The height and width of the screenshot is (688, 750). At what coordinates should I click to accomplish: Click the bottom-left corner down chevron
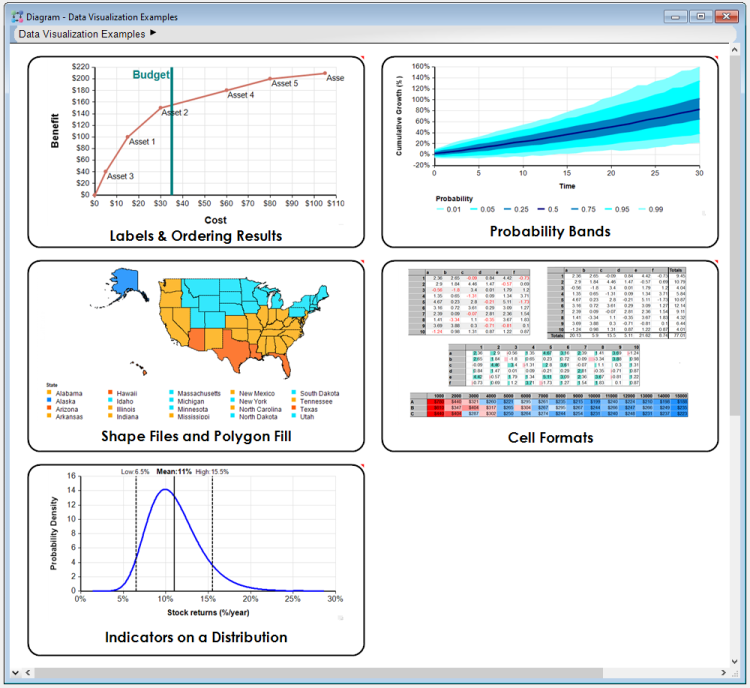[15, 673]
